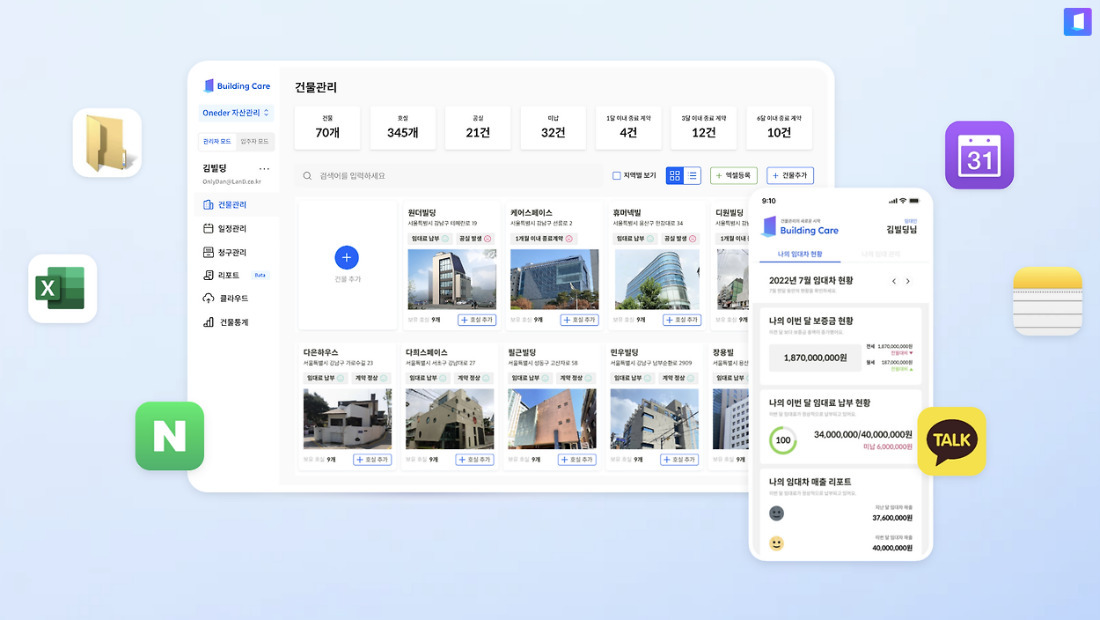Select the 1달 이내 종료 계약 4건 card
This screenshot has width=1100, height=620.
(x=629, y=128)
